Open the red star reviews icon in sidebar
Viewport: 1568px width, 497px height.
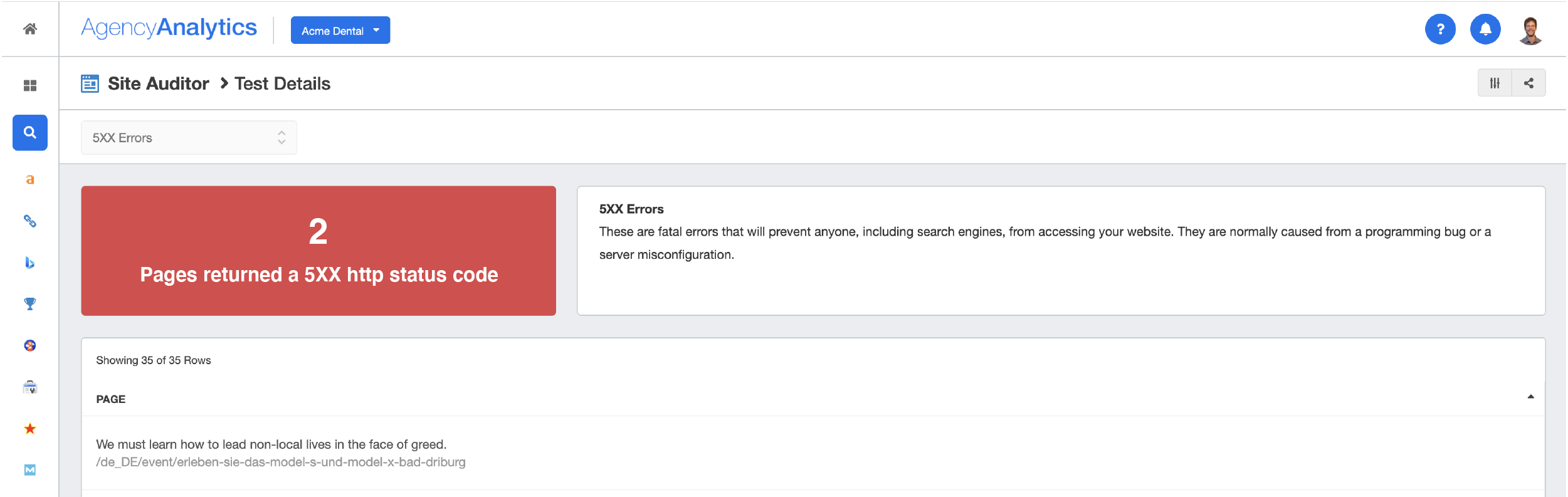point(29,429)
